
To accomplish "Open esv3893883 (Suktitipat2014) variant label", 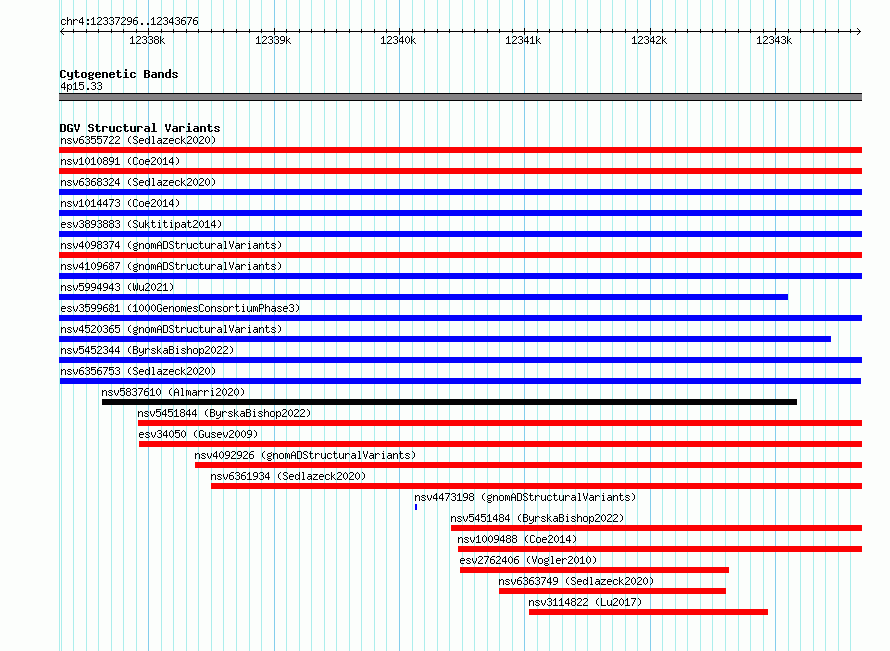I will coord(141,224).
